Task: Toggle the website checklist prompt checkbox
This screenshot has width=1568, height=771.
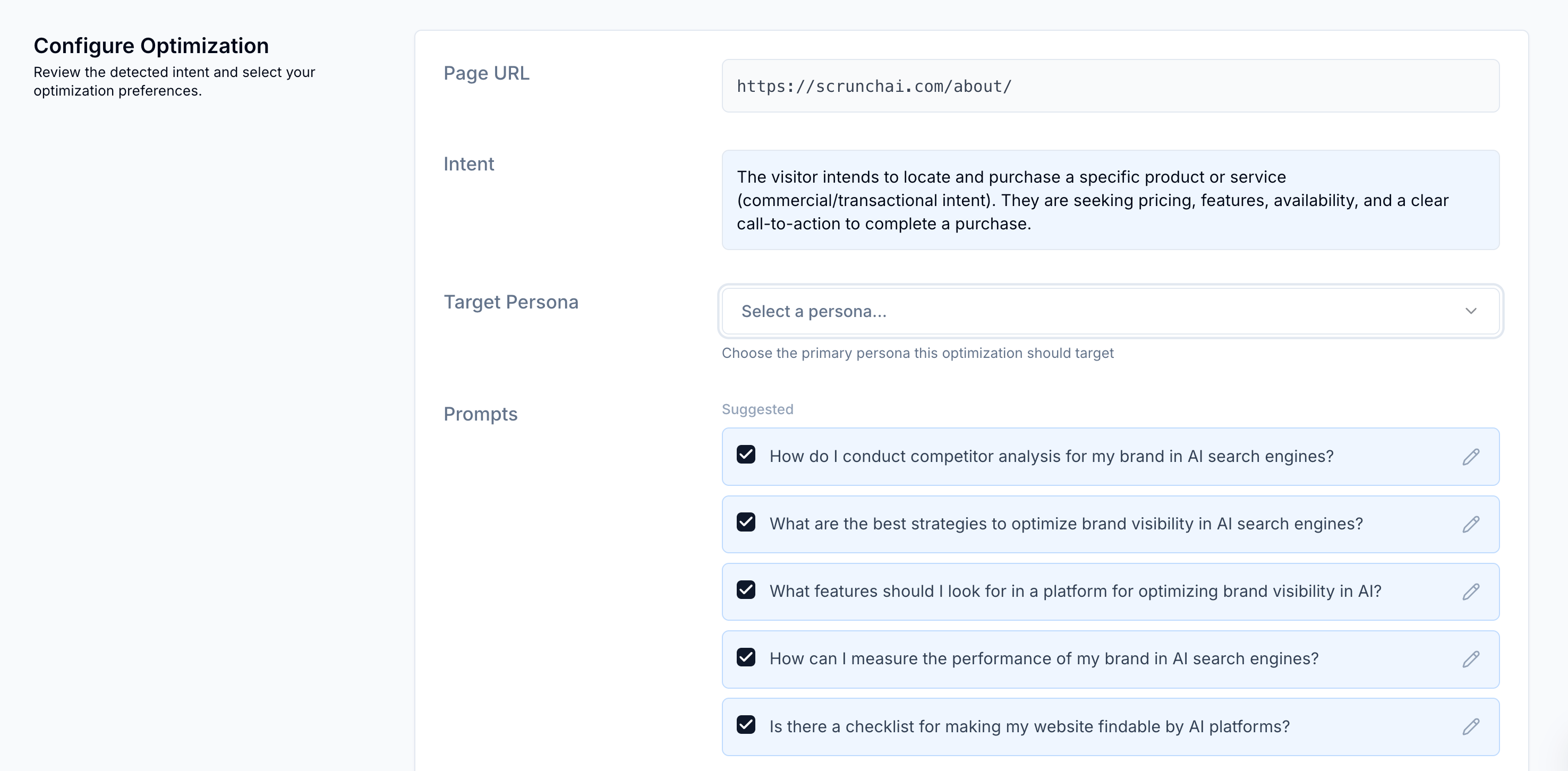Action: (746, 725)
